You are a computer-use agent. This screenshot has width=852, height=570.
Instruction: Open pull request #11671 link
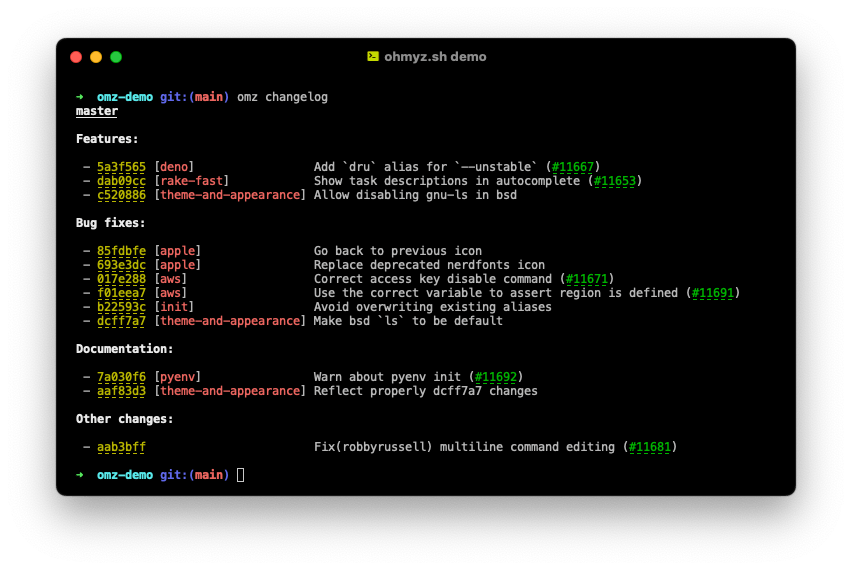click(587, 279)
